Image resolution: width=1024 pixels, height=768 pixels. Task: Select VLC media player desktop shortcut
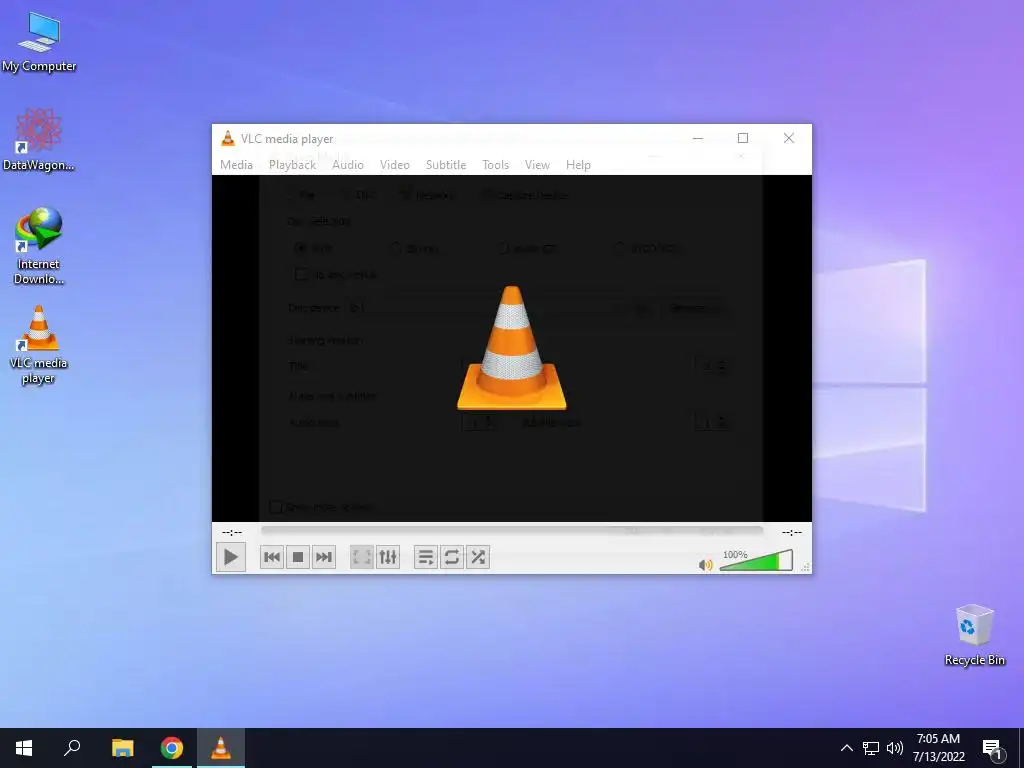(39, 345)
